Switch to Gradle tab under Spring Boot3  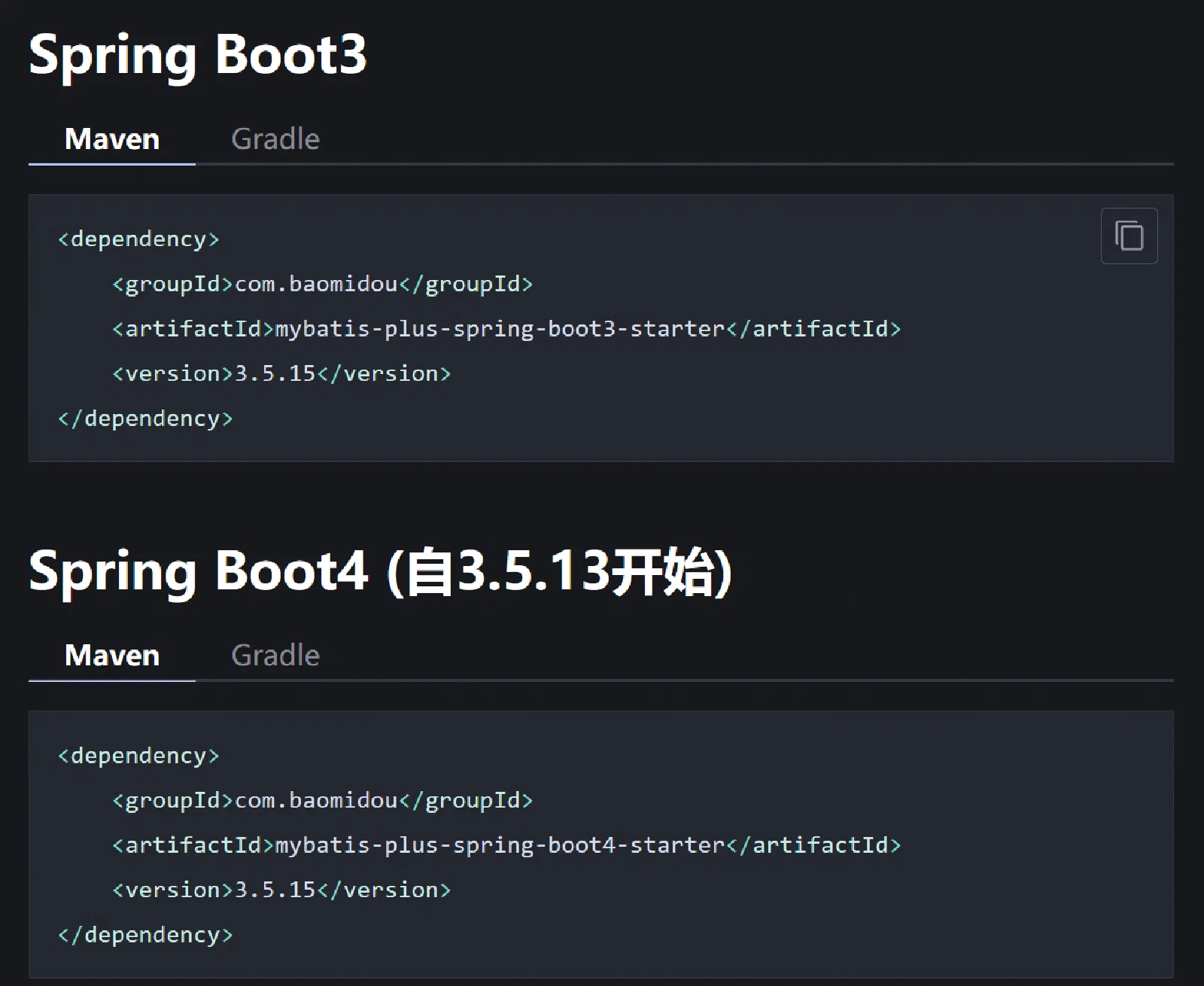tap(275, 139)
